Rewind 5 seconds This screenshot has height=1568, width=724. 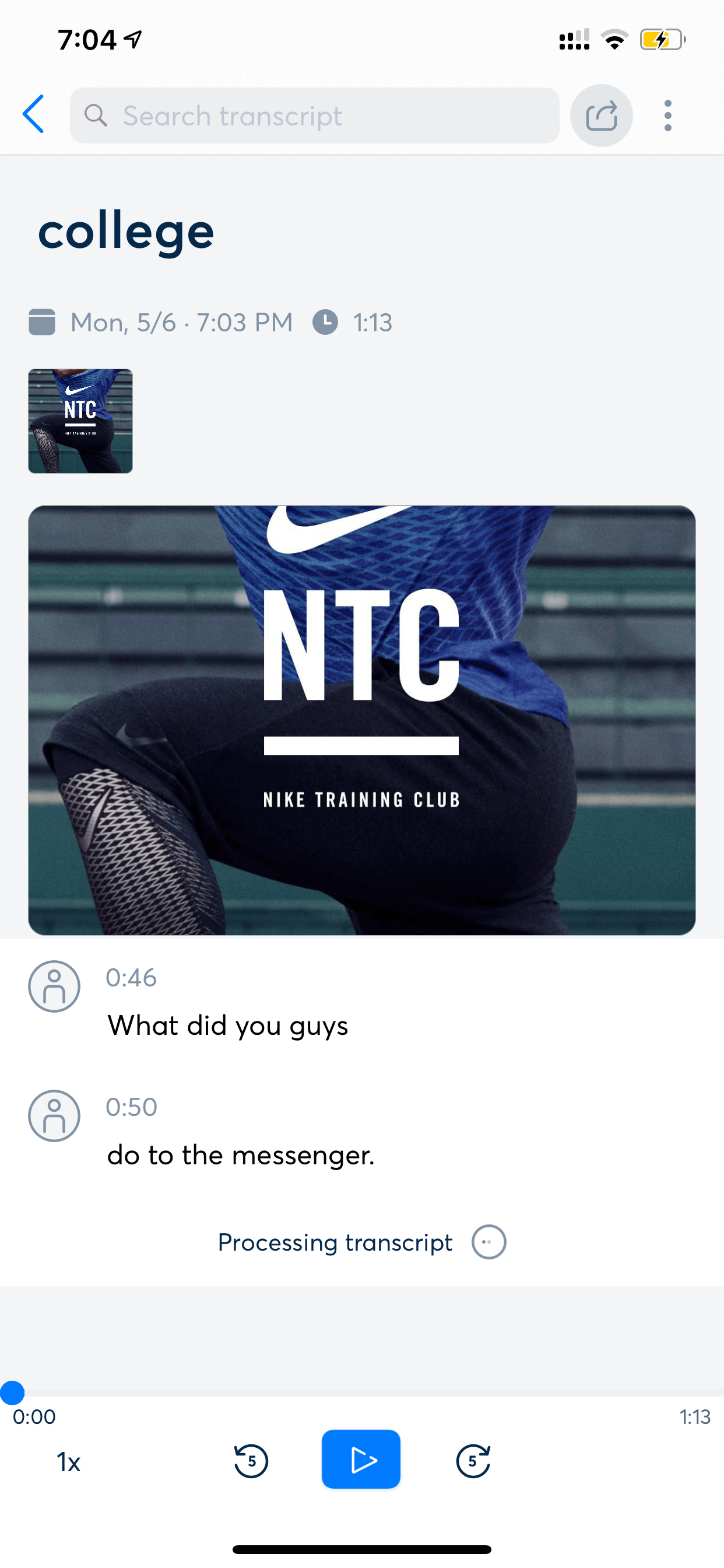click(251, 1460)
